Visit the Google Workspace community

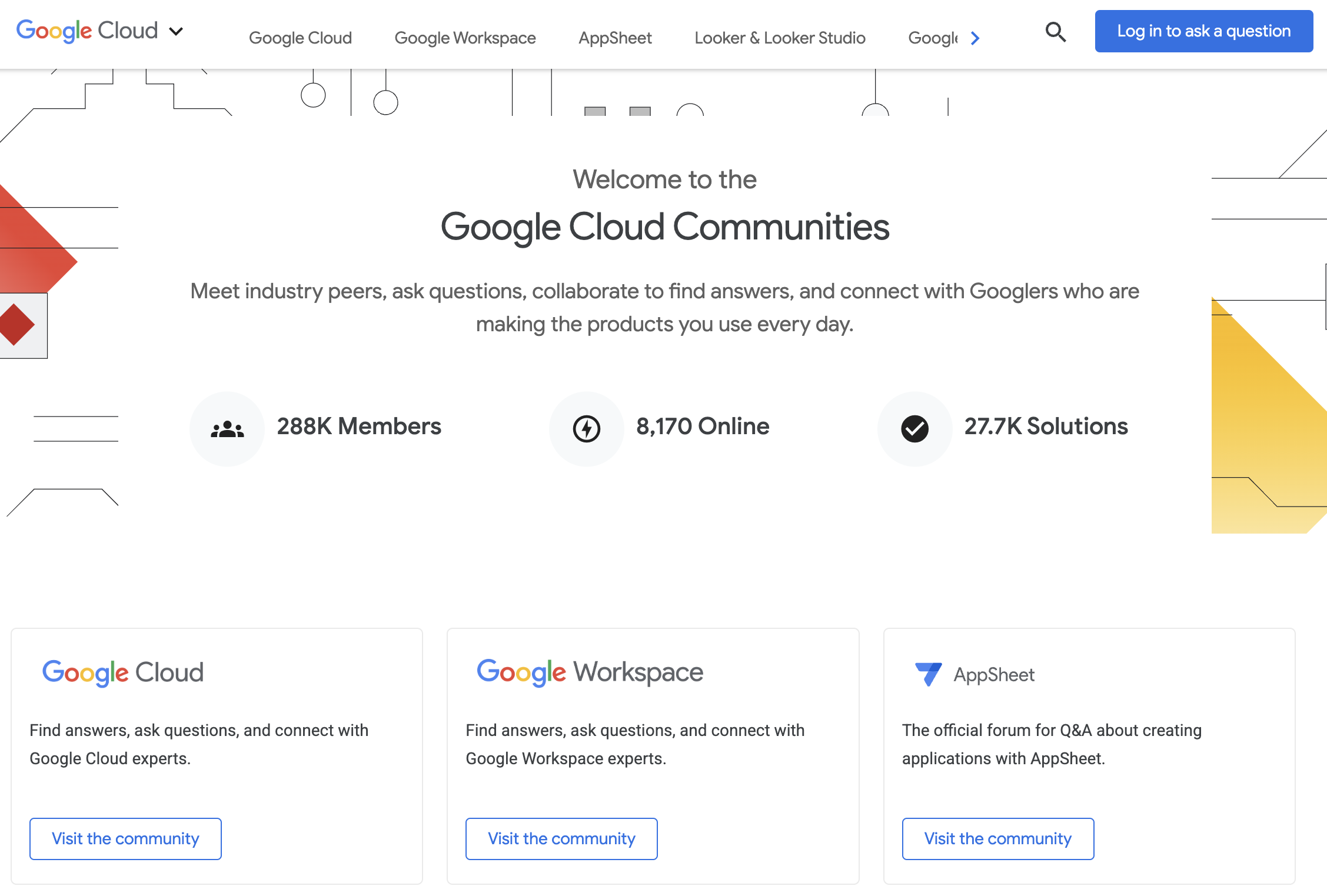click(x=561, y=838)
